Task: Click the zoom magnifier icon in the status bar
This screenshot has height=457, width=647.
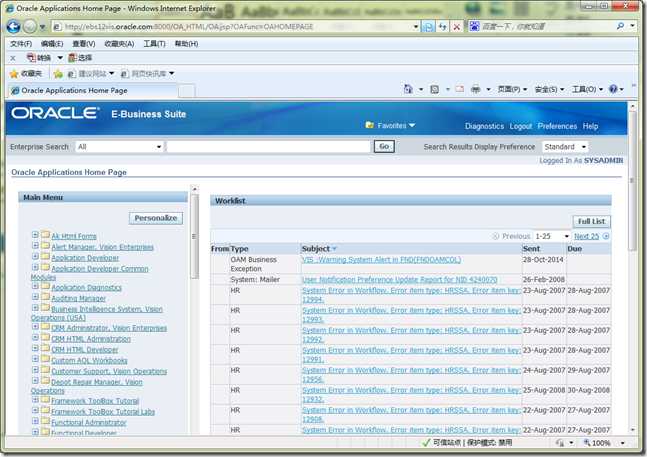Action: (587, 443)
